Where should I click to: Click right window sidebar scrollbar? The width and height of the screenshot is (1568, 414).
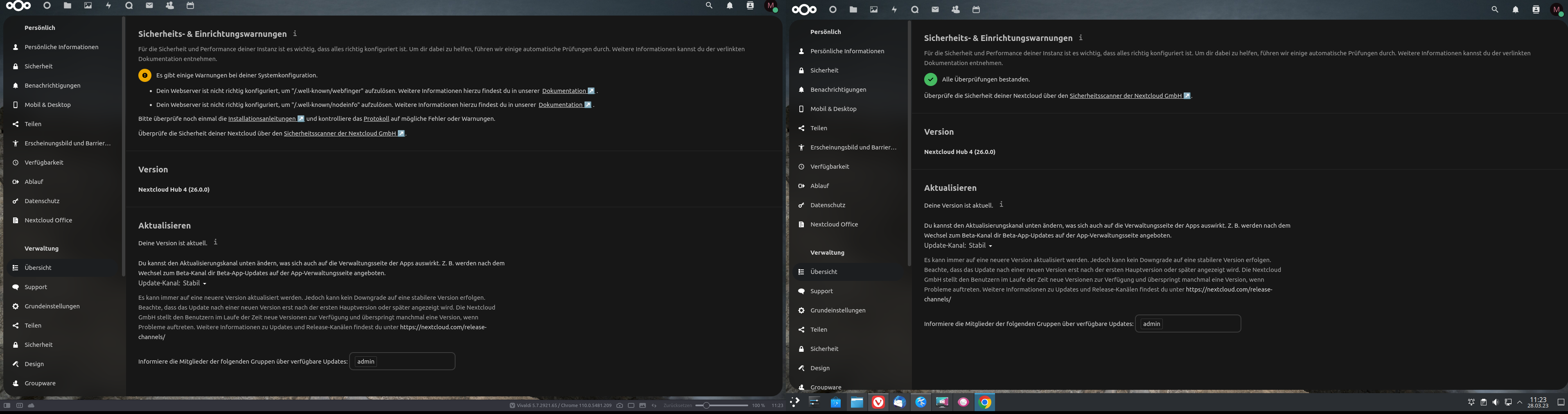point(909,144)
